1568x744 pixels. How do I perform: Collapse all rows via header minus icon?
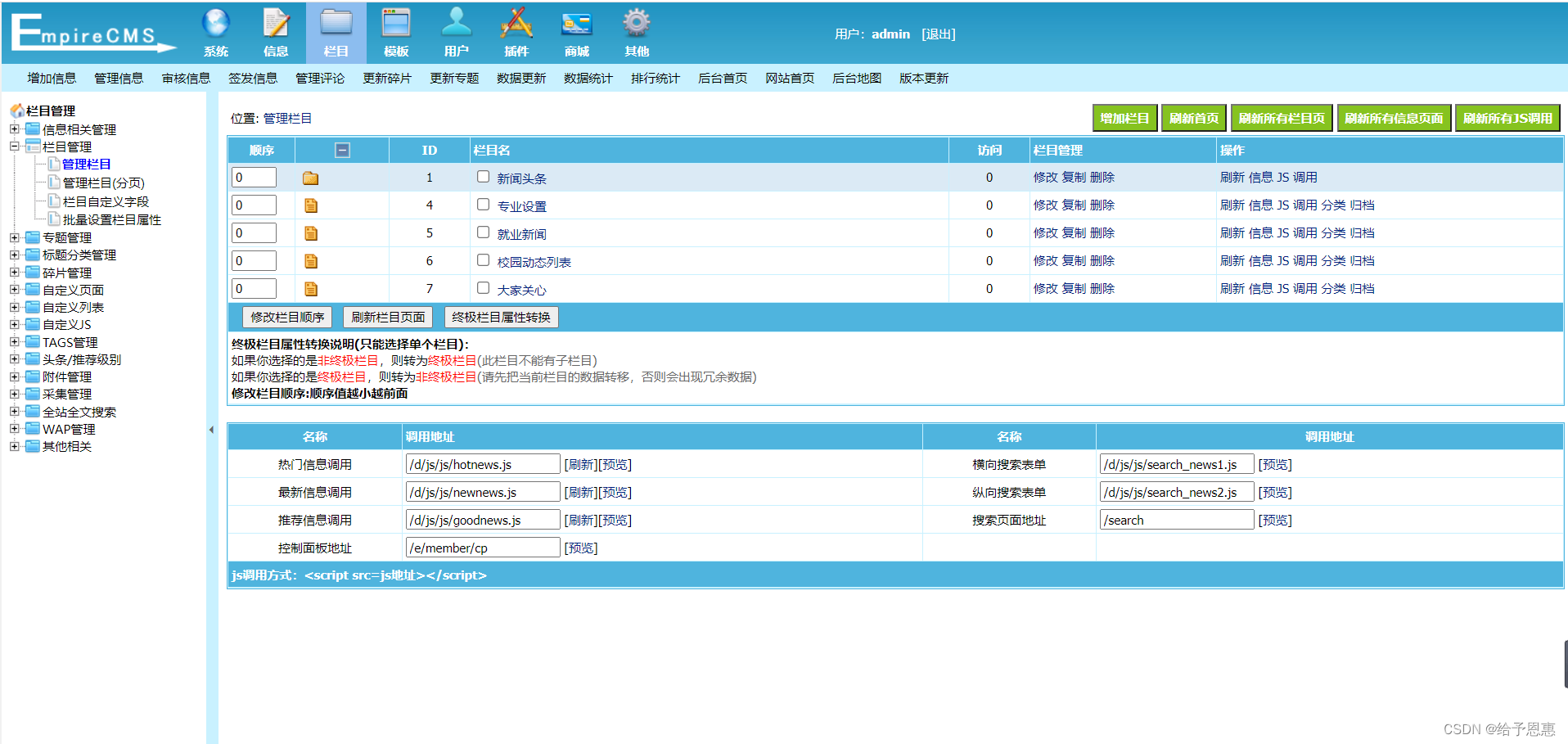point(343,150)
